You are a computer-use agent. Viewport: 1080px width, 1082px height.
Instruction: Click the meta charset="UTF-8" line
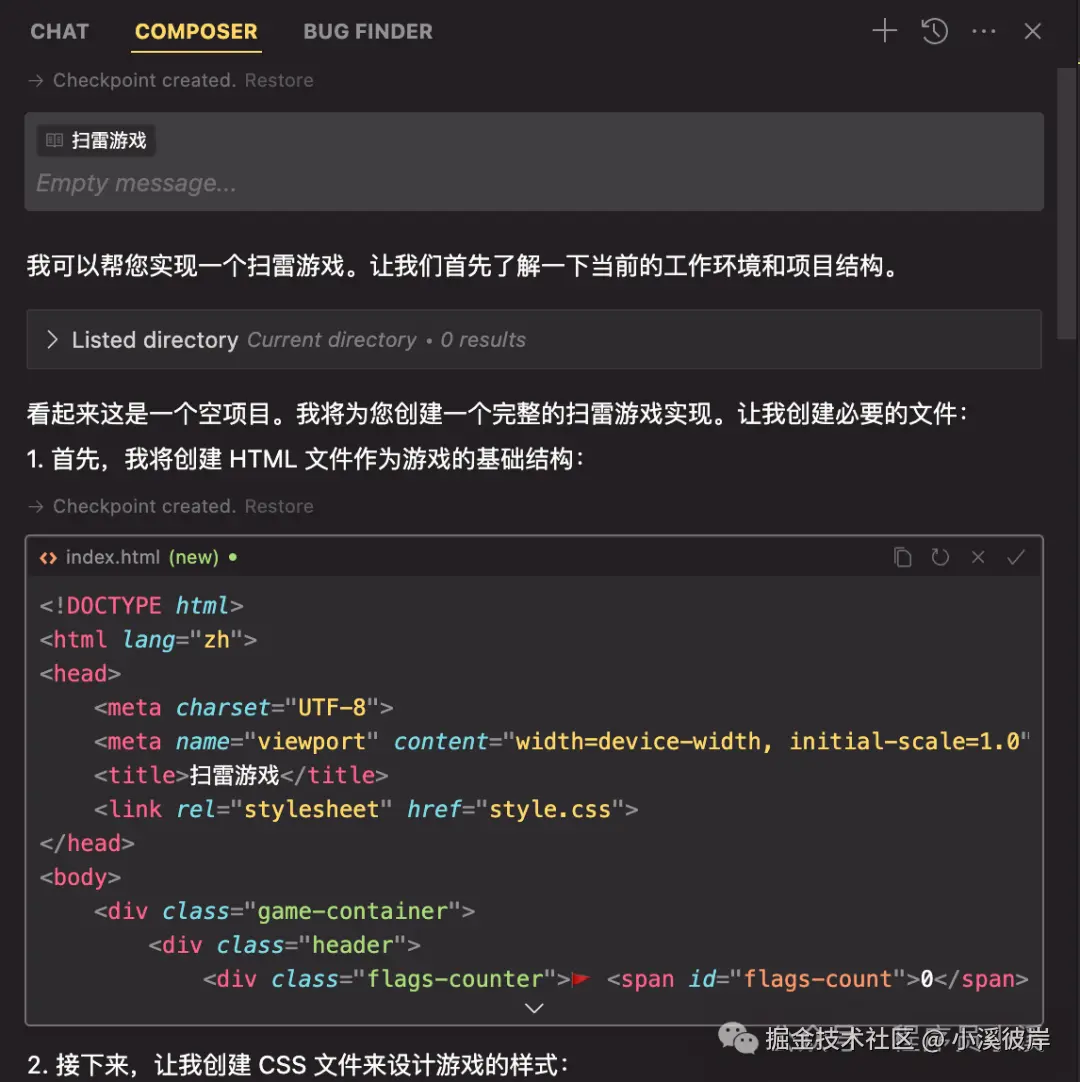244,707
